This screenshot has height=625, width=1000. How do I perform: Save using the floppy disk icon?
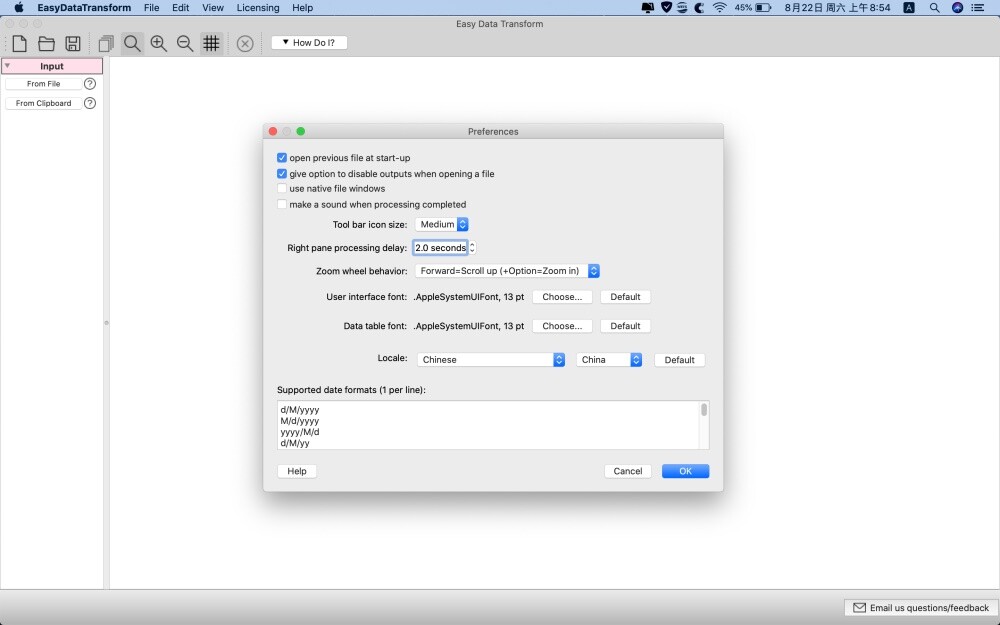[x=73, y=43]
